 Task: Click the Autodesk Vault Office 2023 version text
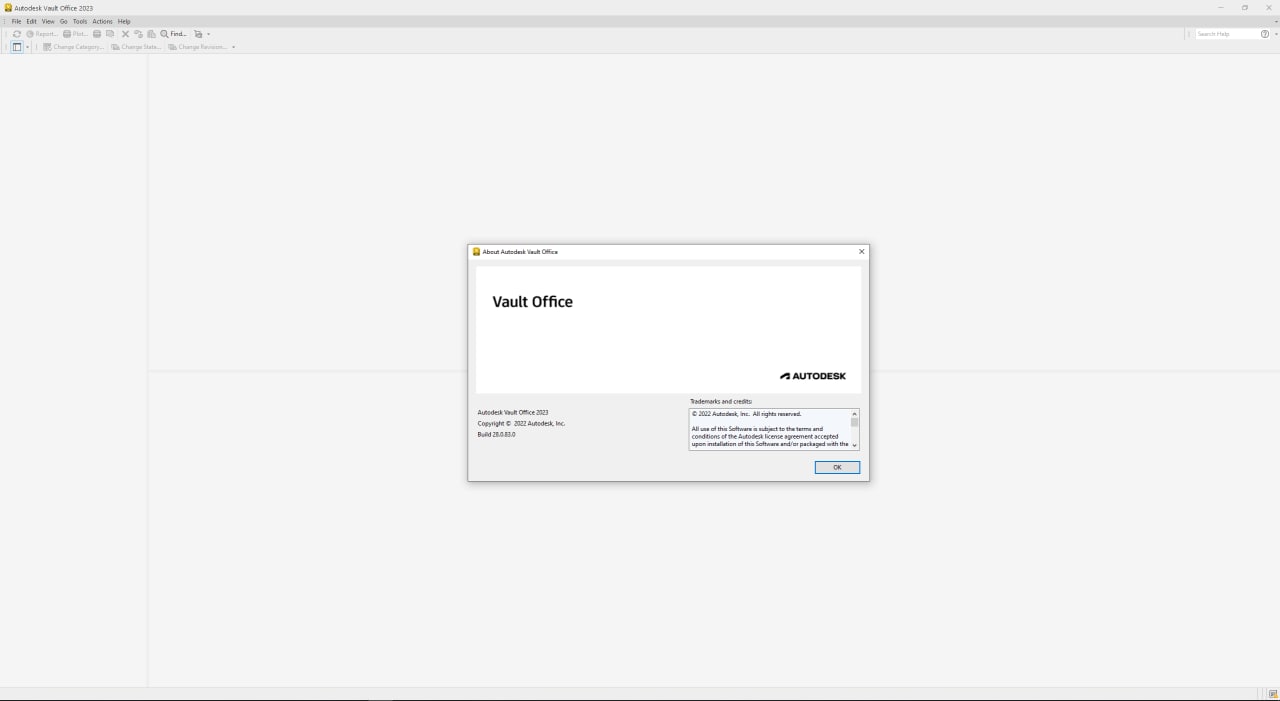[x=513, y=412]
